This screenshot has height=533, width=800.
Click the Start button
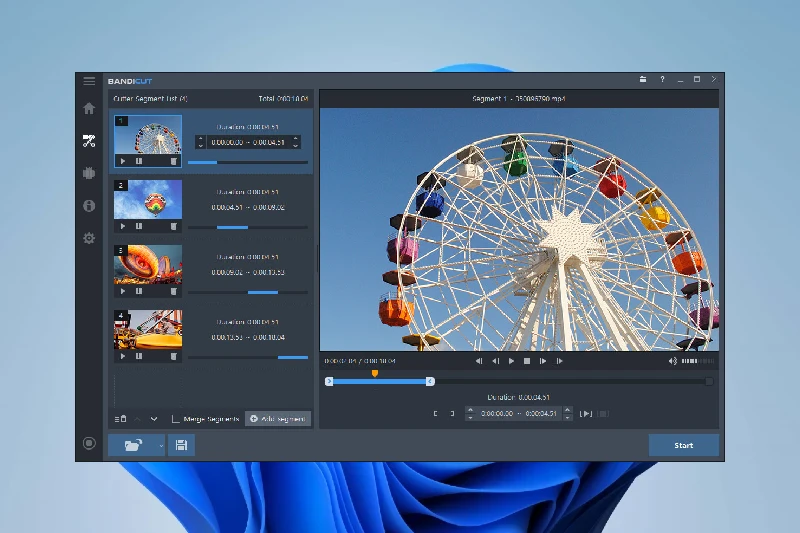tap(684, 445)
